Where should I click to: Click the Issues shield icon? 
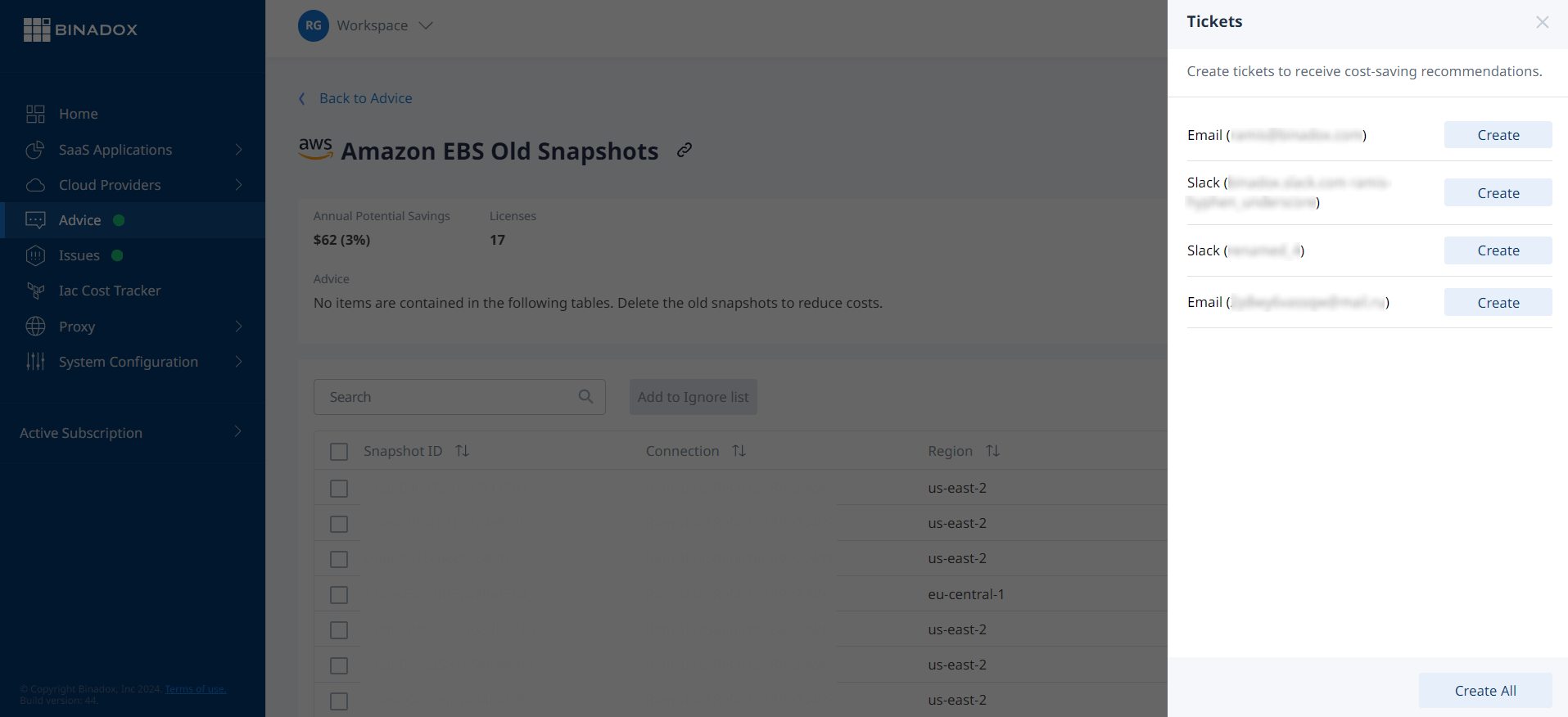tap(35, 255)
